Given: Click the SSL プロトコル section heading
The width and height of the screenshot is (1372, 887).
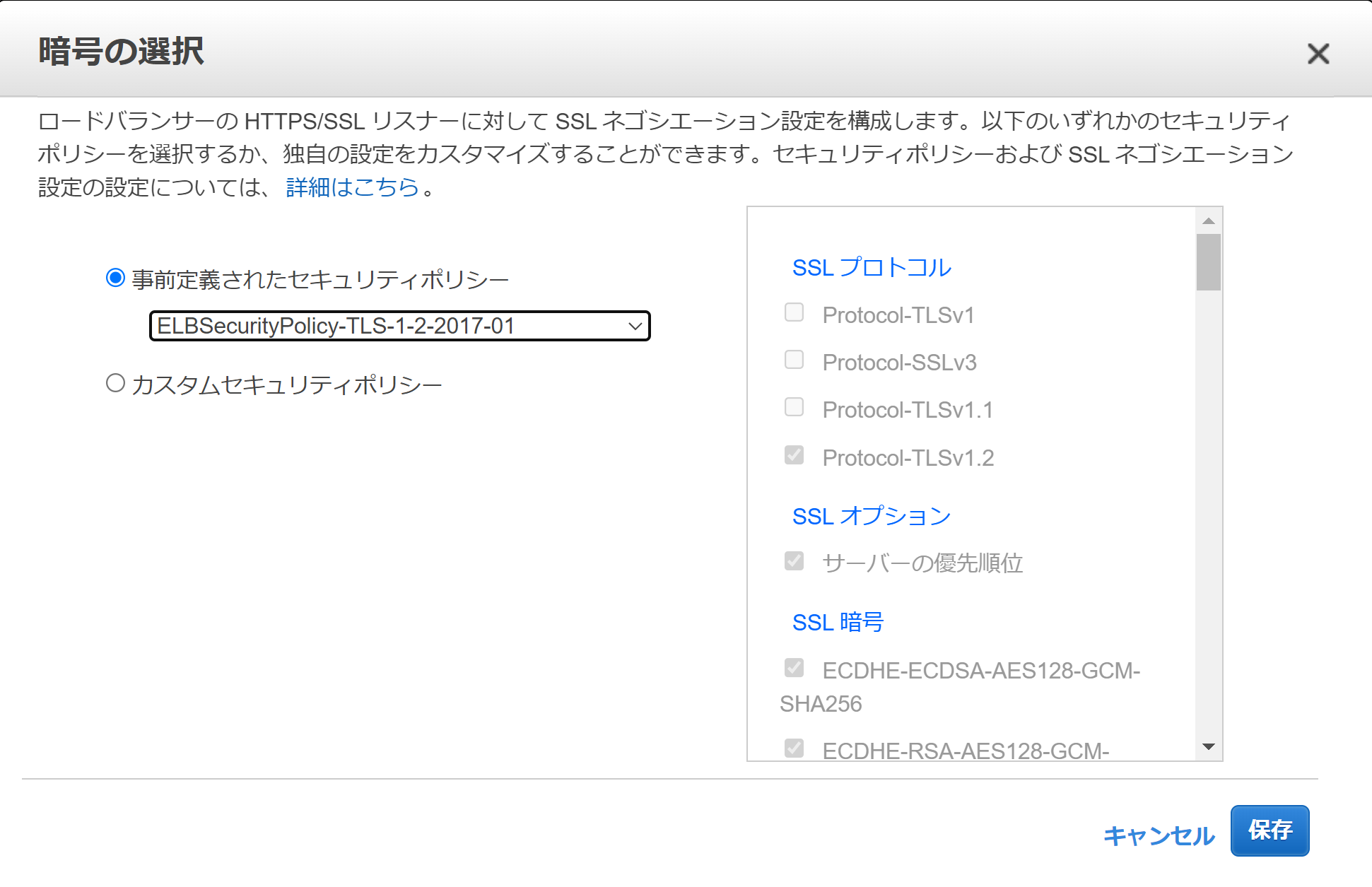Looking at the screenshot, I should tap(871, 268).
